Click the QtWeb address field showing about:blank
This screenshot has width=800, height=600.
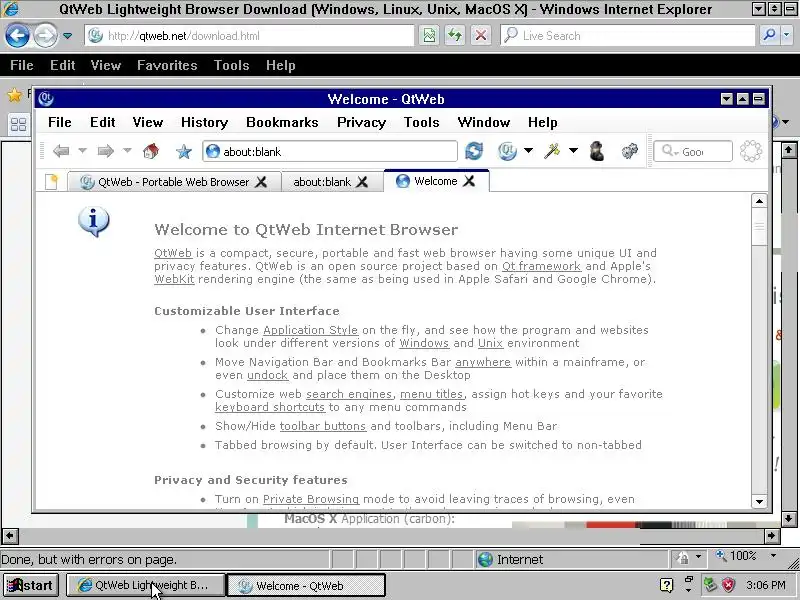[x=330, y=152]
